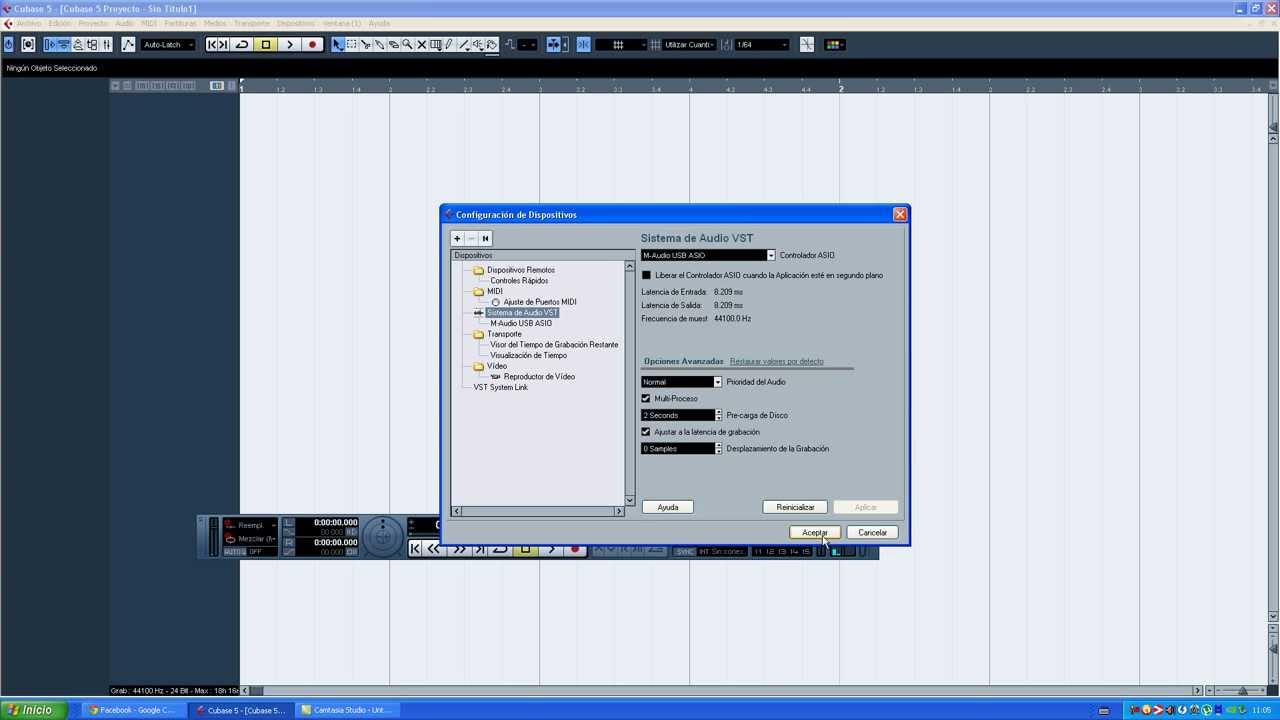Viewport: 1280px width, 720px height.
Task: Select the Mute (X) tool
Action: coord(421,45)
